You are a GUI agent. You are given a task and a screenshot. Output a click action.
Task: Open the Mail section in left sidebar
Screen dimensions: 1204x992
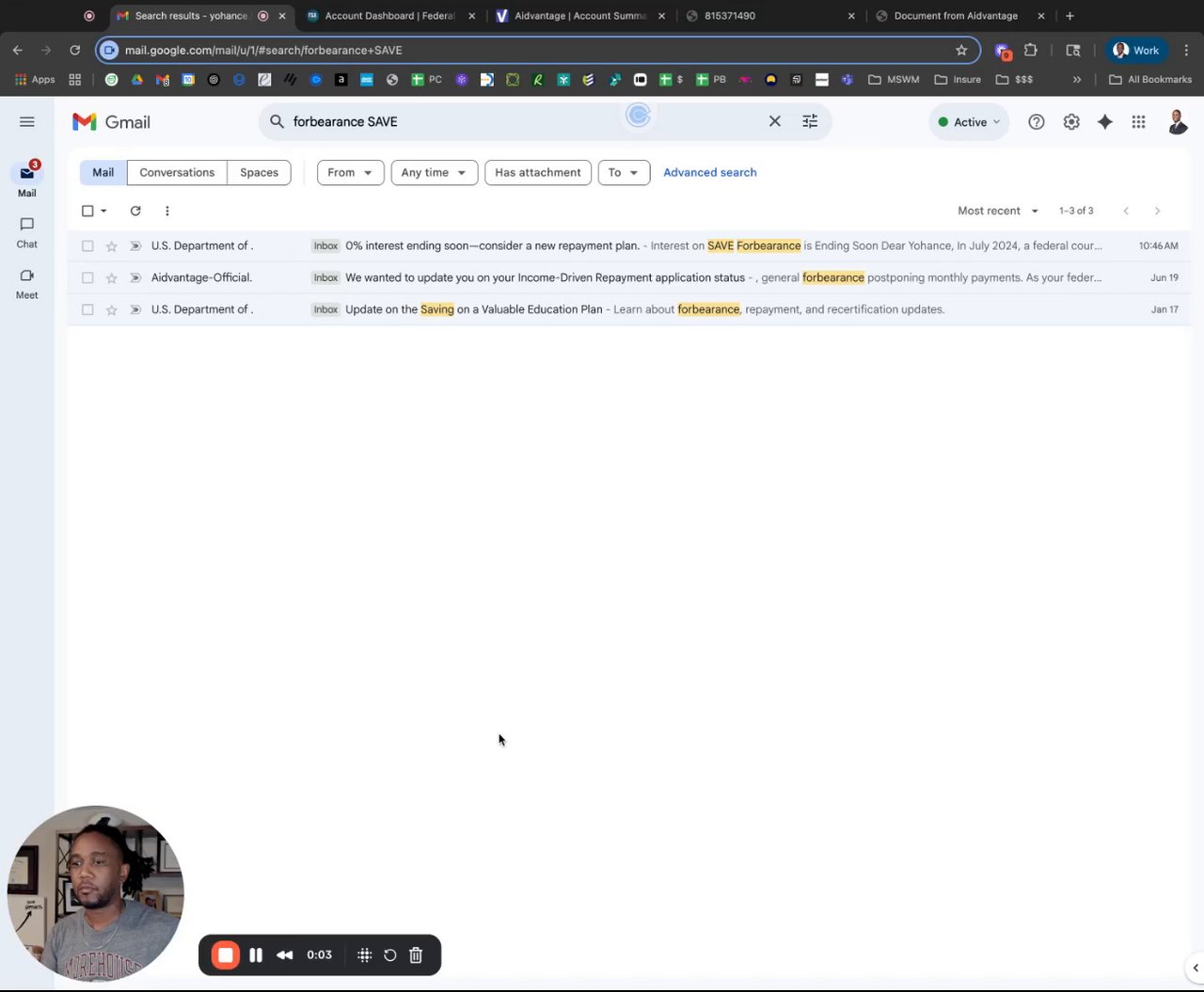click(26, 179)
